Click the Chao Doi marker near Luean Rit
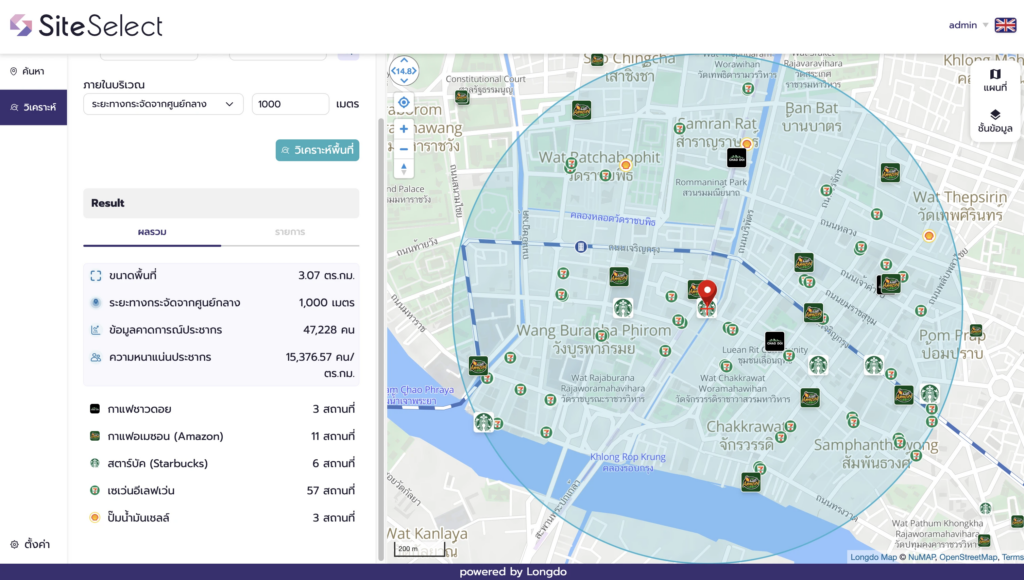The height and width of the screenshot is (580, 1024). point(775,341)
